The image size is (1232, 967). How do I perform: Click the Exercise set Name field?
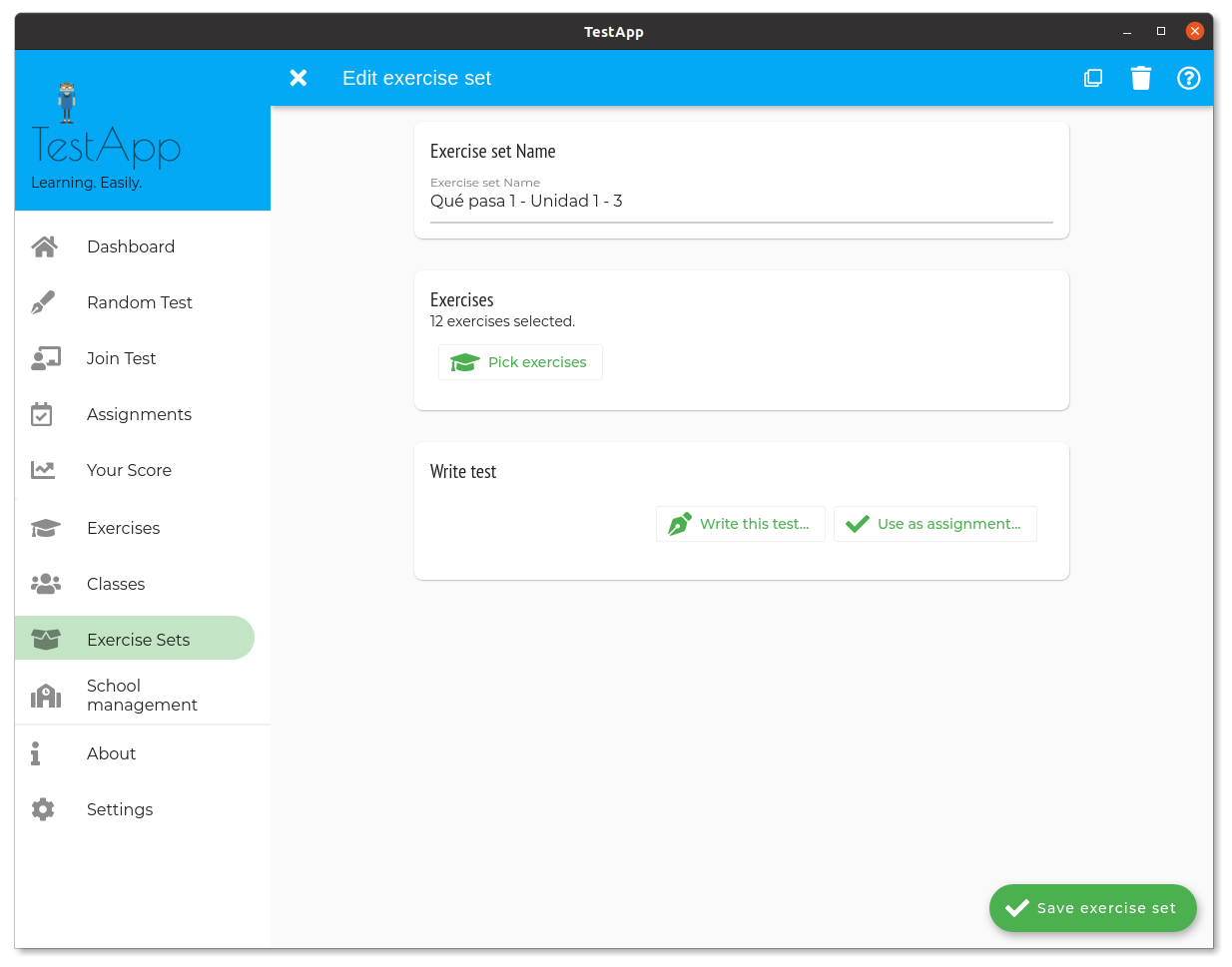[741, 202]
